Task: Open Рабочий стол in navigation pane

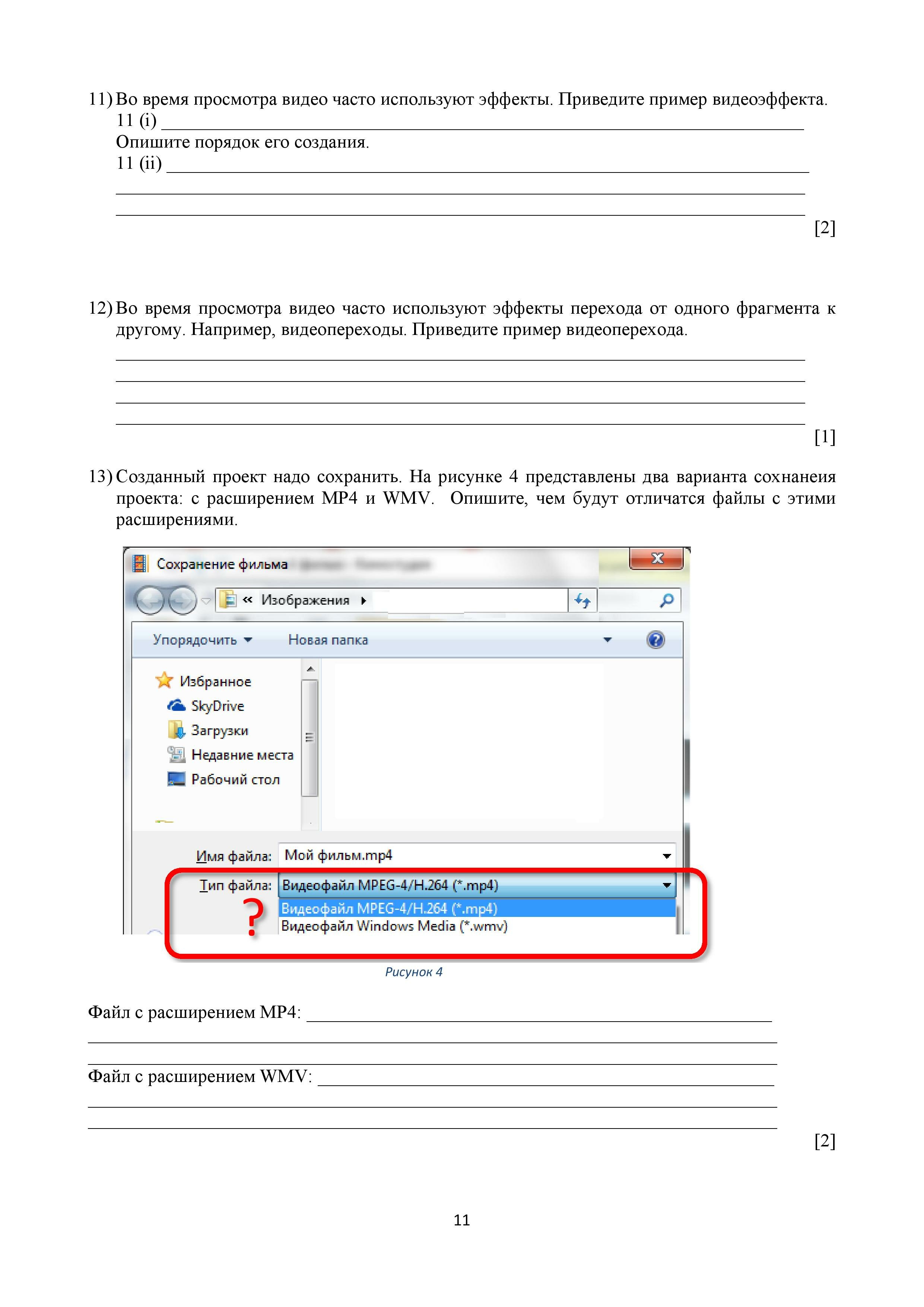Action: point(235,779)
